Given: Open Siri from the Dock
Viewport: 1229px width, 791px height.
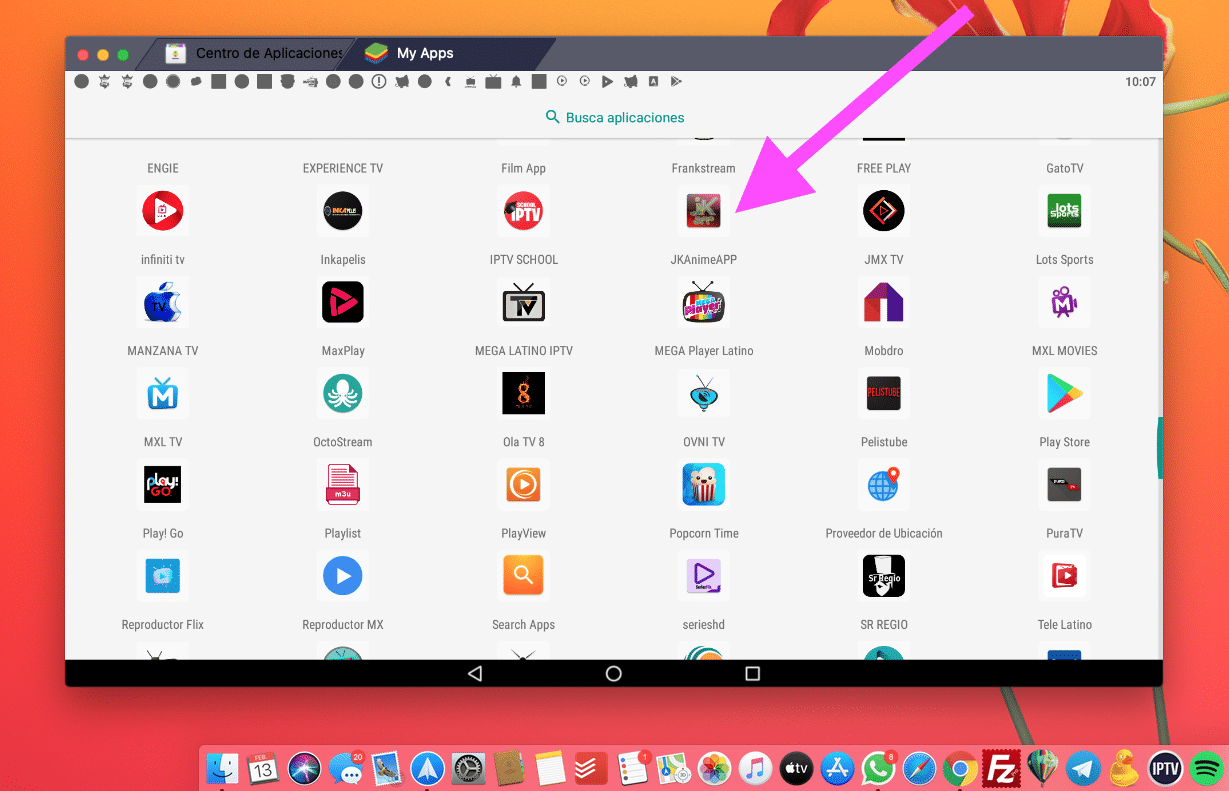Looking at the screenshot, I should tap(304, 768).
